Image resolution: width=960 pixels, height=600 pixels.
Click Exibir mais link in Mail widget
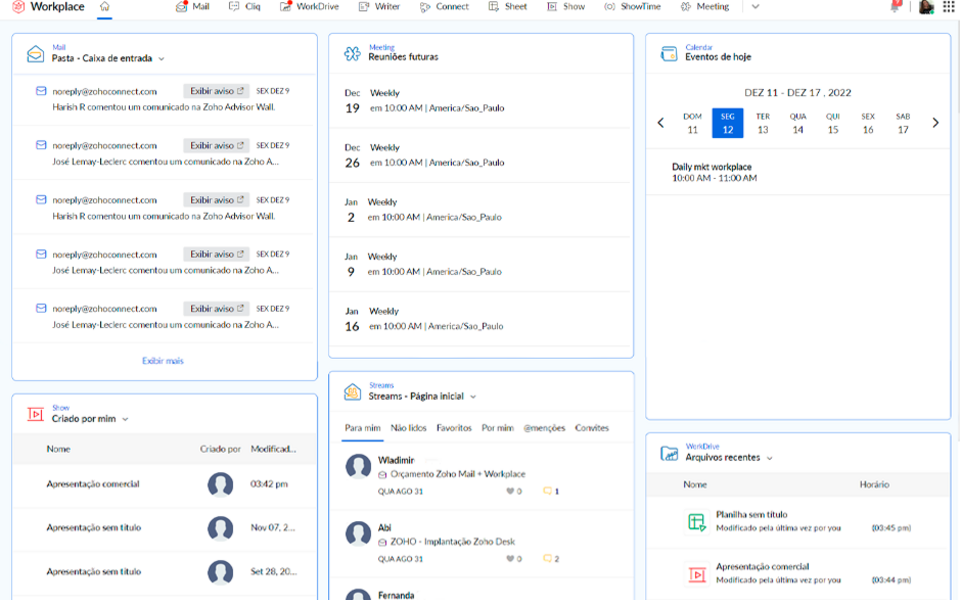(163, 361)
